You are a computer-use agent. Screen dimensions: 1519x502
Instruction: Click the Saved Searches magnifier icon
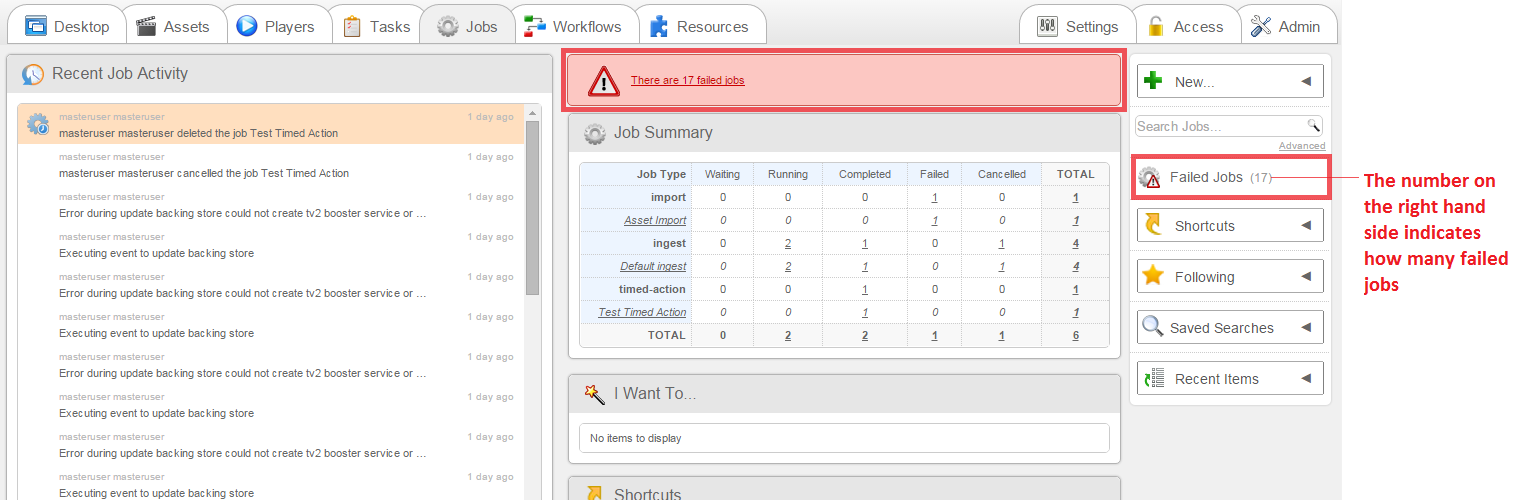pos(1153,328)
